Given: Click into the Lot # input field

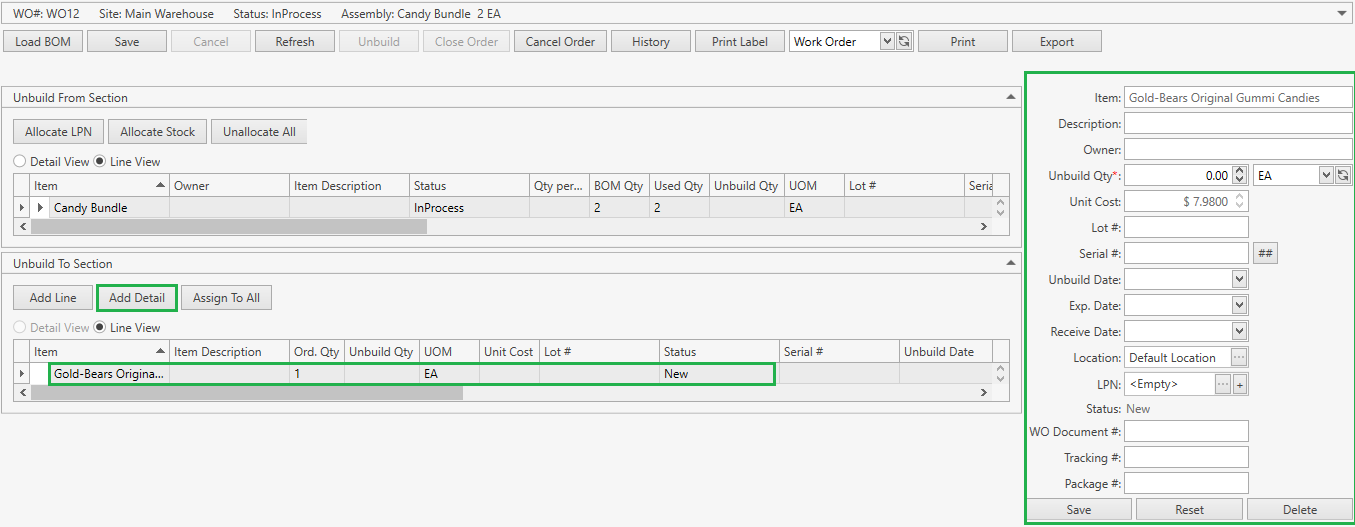Looking at the screenshot, I should coord(1186,228).
